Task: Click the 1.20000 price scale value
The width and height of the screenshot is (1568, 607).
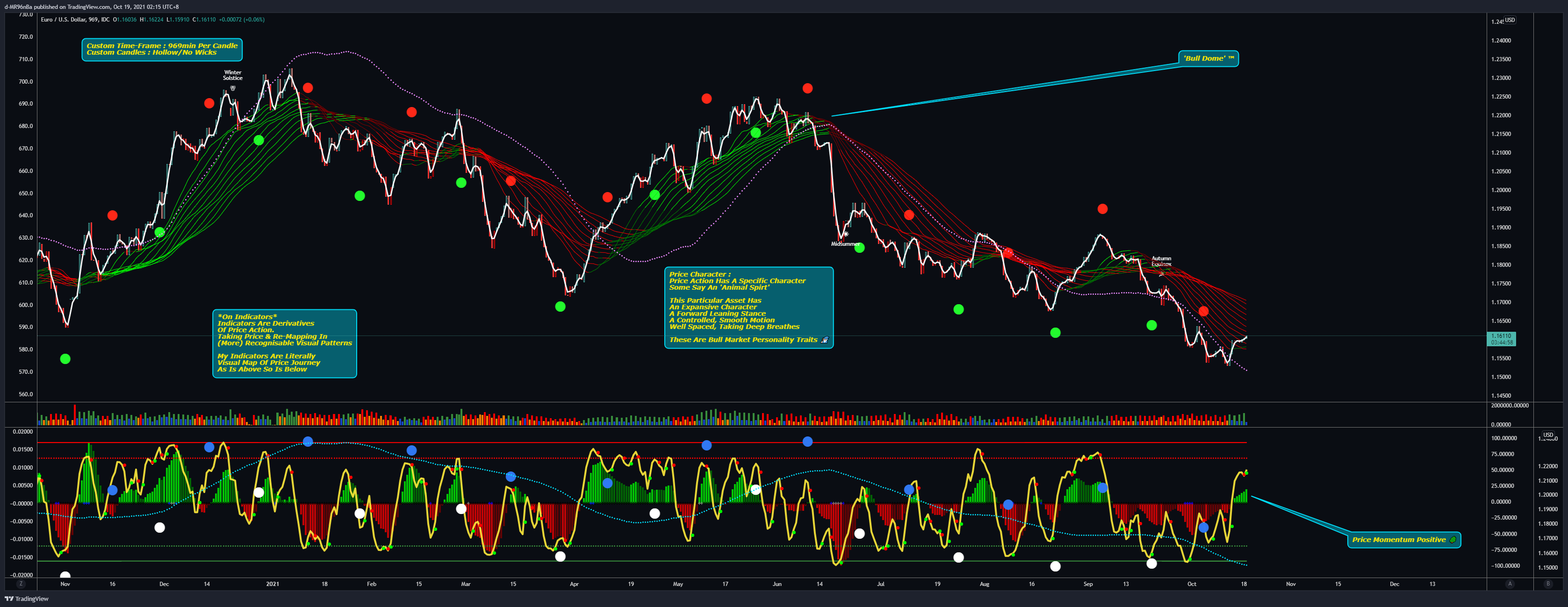Action: click(x=1501, y=190)
